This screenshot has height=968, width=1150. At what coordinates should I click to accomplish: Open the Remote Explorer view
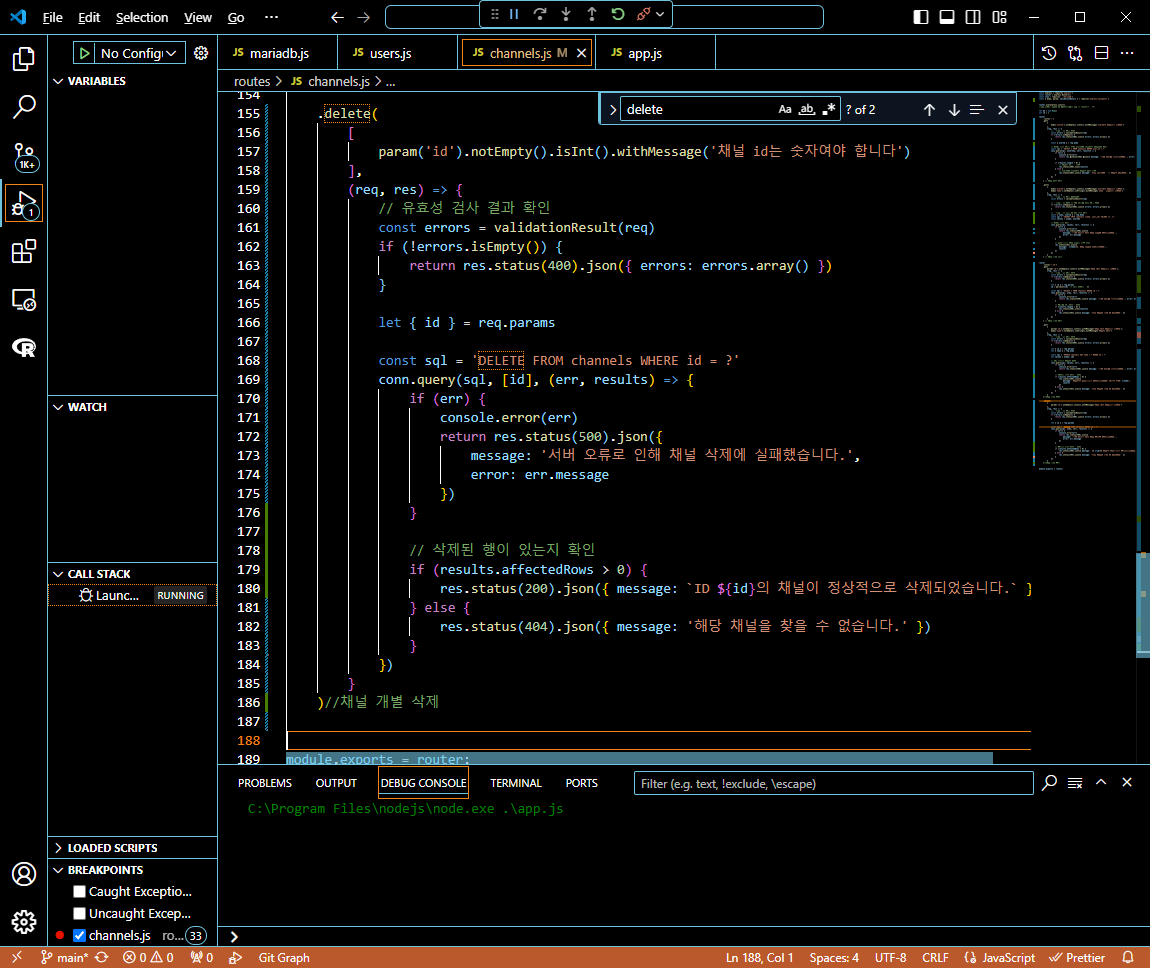tap(23, 300)
